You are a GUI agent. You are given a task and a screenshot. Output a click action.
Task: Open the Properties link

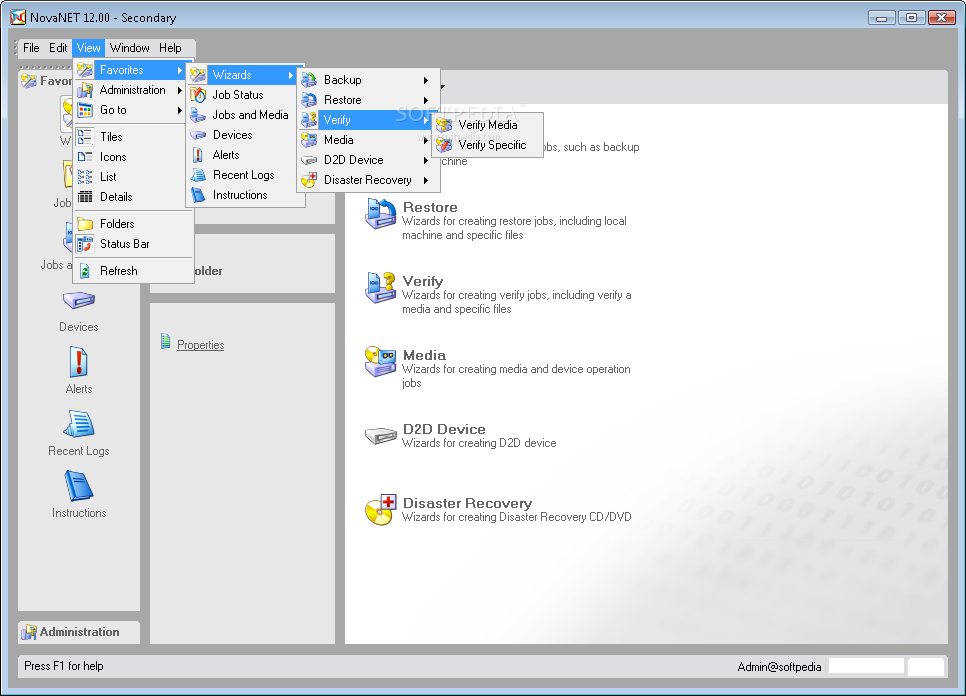click(x=200, y=345)
